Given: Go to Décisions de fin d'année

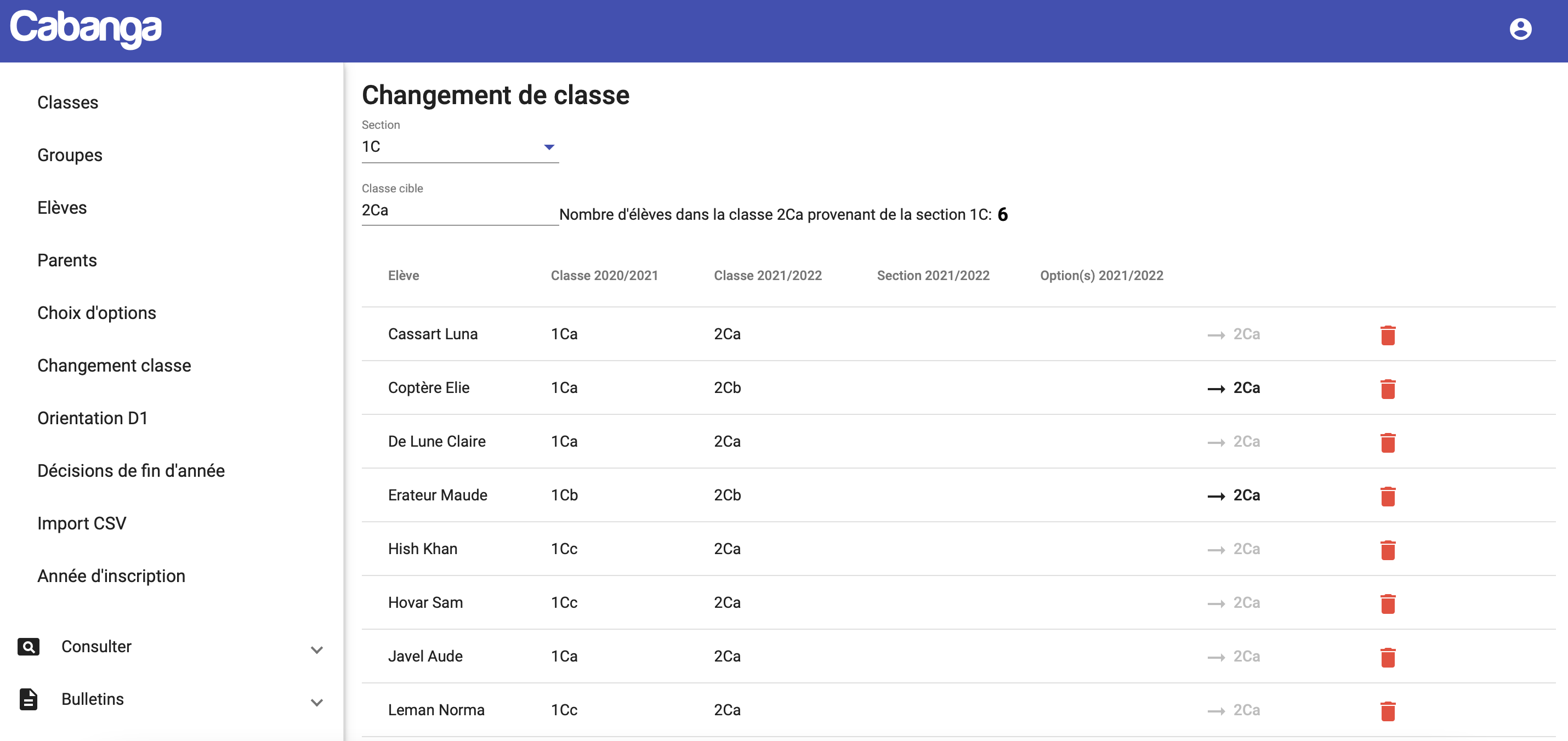Looking at the screenshot, I should (131, 470).
